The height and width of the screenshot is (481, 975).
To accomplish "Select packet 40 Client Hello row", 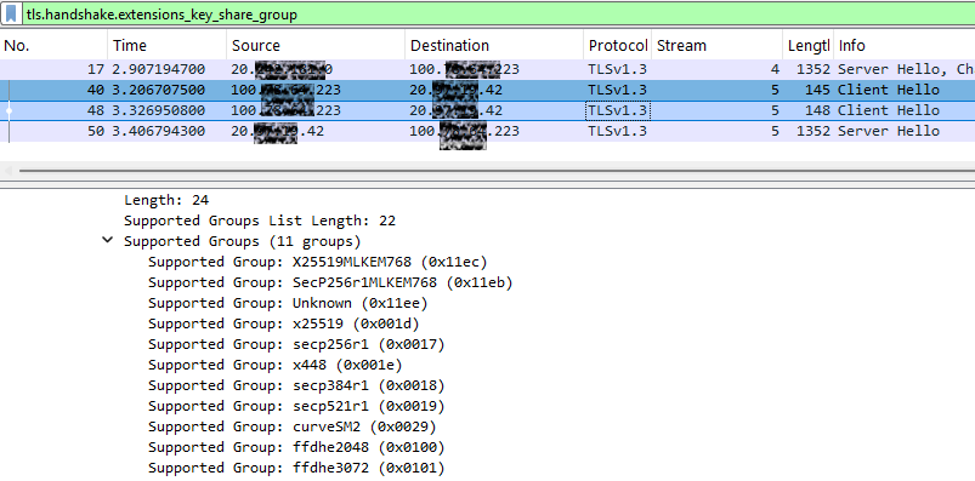I will click(x=488, y=90).
